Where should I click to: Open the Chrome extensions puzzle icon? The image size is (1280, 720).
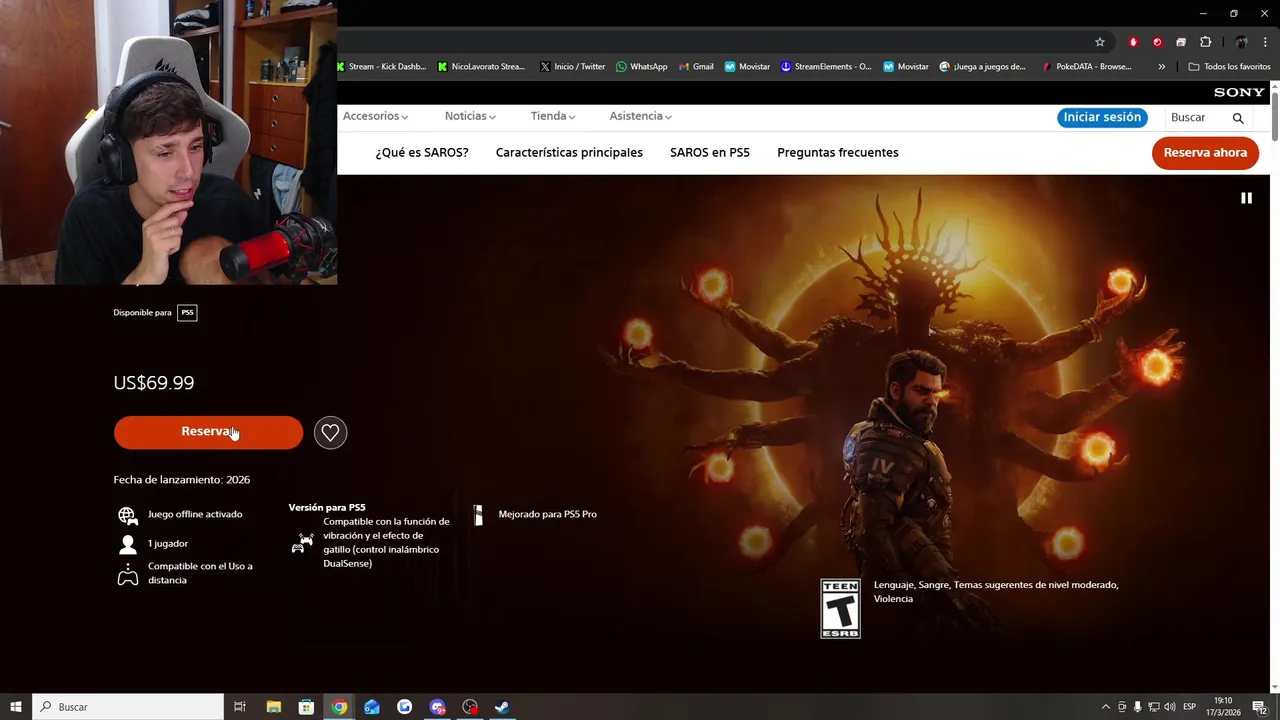pyautogui.click(x=1205, y=42)
